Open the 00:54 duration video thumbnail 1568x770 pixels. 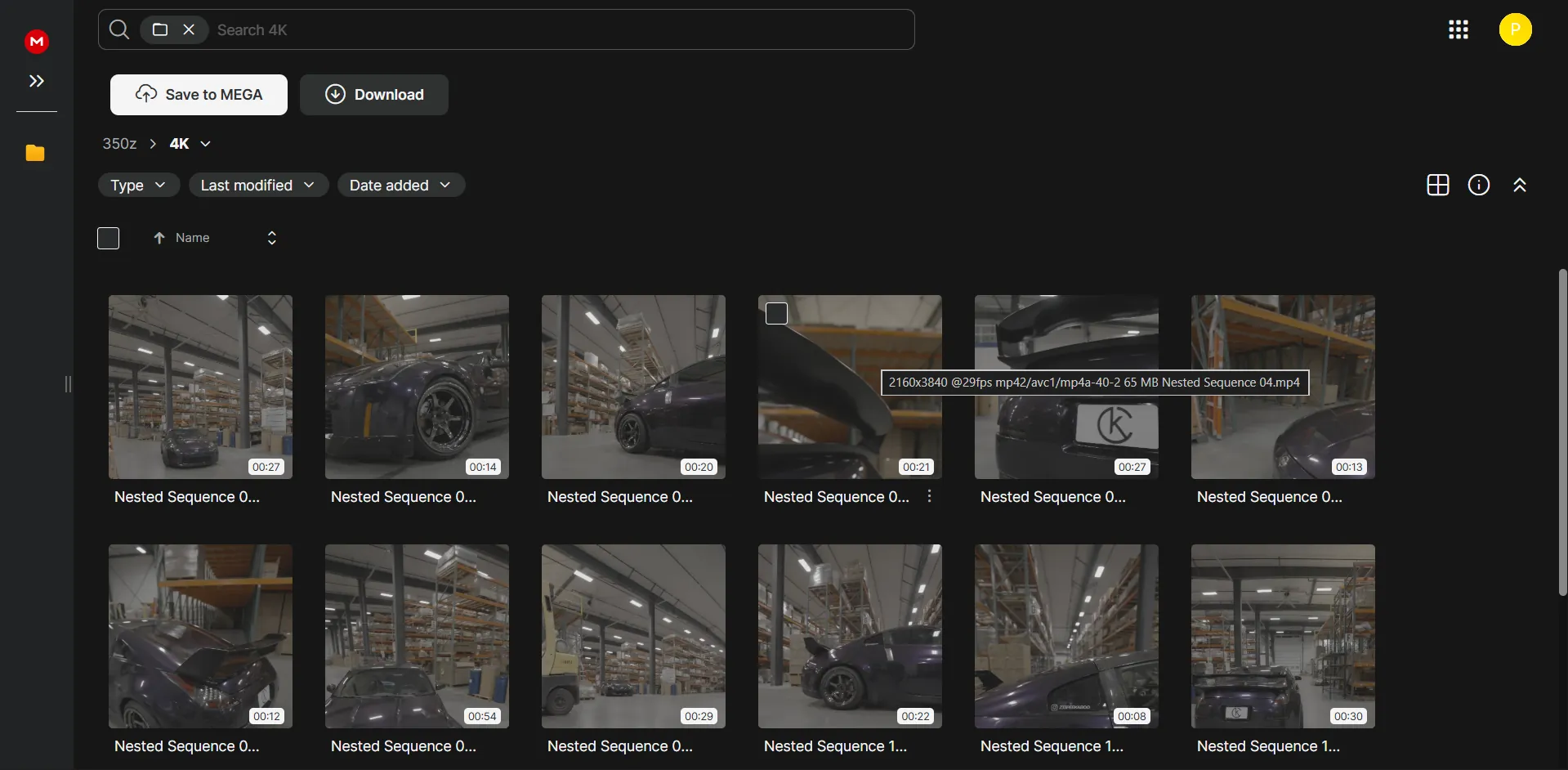click(417, 635)
